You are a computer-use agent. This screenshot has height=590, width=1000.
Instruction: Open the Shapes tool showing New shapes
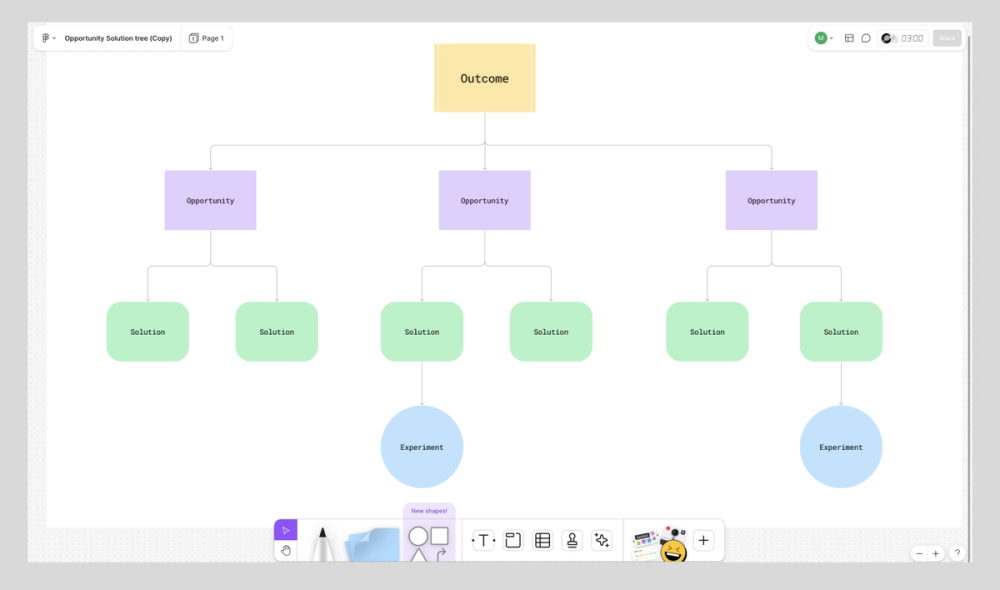pos(428,540)
